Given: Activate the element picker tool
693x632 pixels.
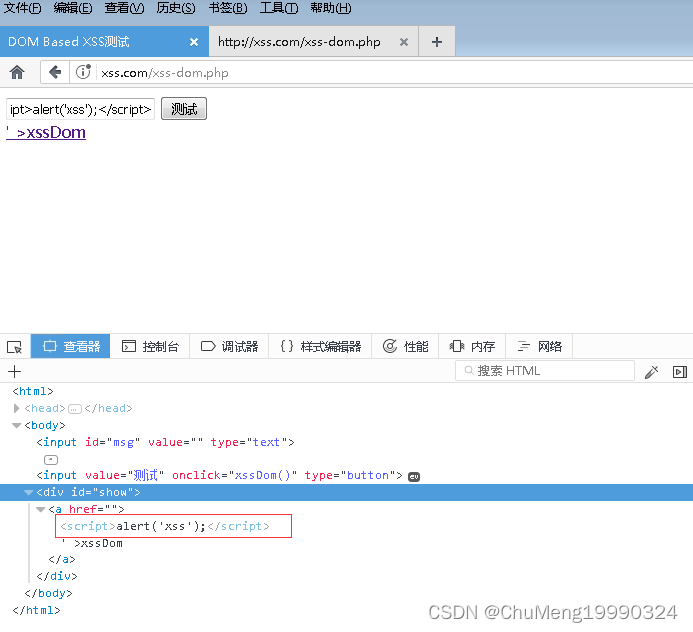Looking at the screenshot, I should coord(15,346).
